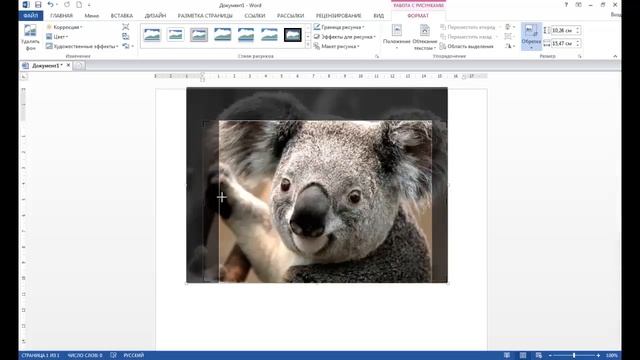Open the Цвет color dropdown
Image resolution: width=640 pixels, height=360 pixels.
pos(57,37)
